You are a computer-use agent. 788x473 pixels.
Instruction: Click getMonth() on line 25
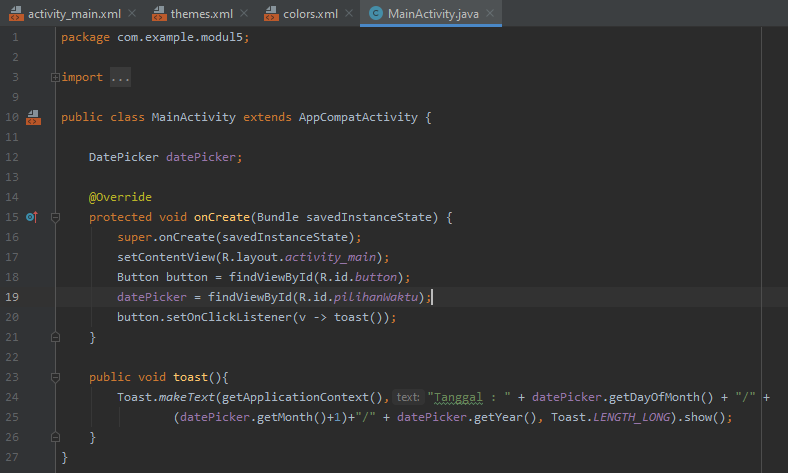pos(291,417)
